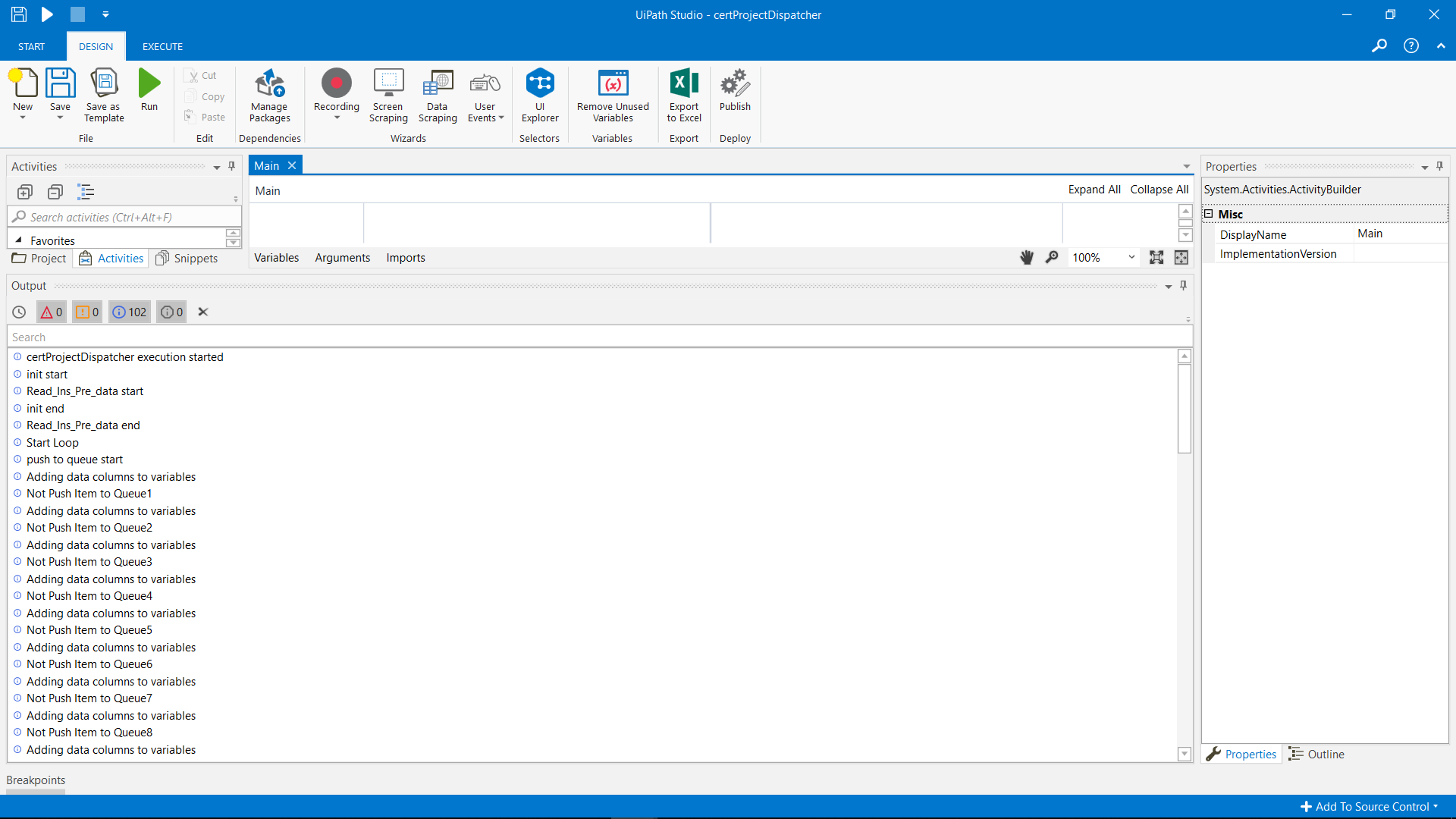Collapse the Misc property section

(x=1209, y=214)
